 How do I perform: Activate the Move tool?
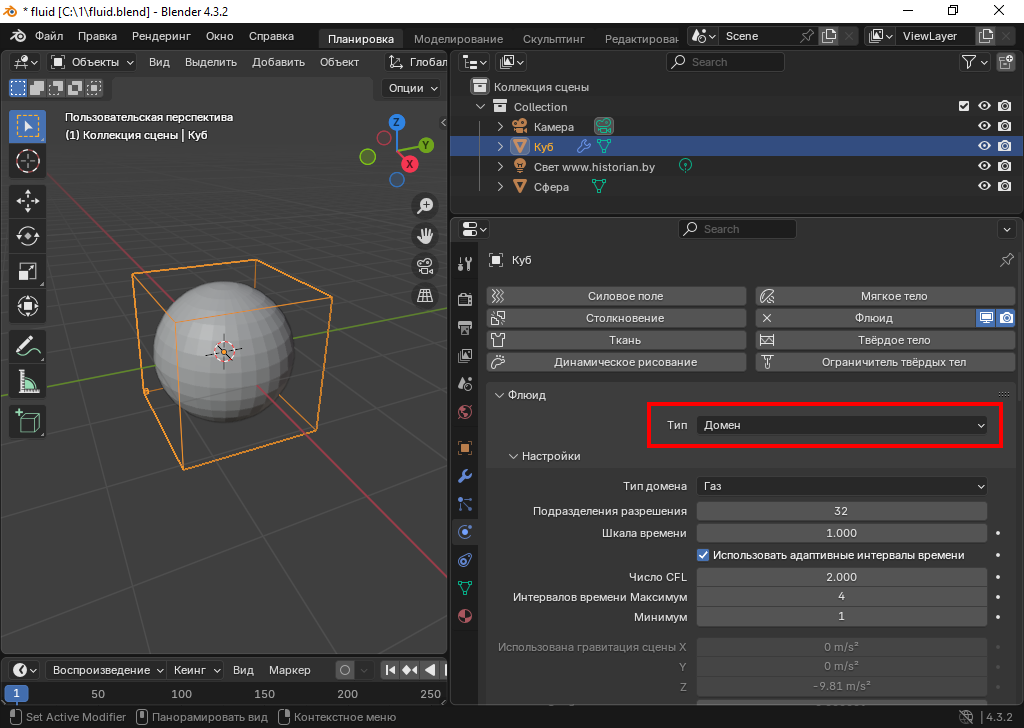click(27, 201)
